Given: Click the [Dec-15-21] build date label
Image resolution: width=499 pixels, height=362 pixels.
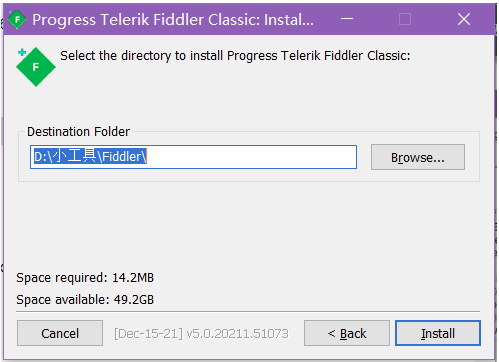Looking at the screenshot, I should pyautogui.click(x=149, y=333).
